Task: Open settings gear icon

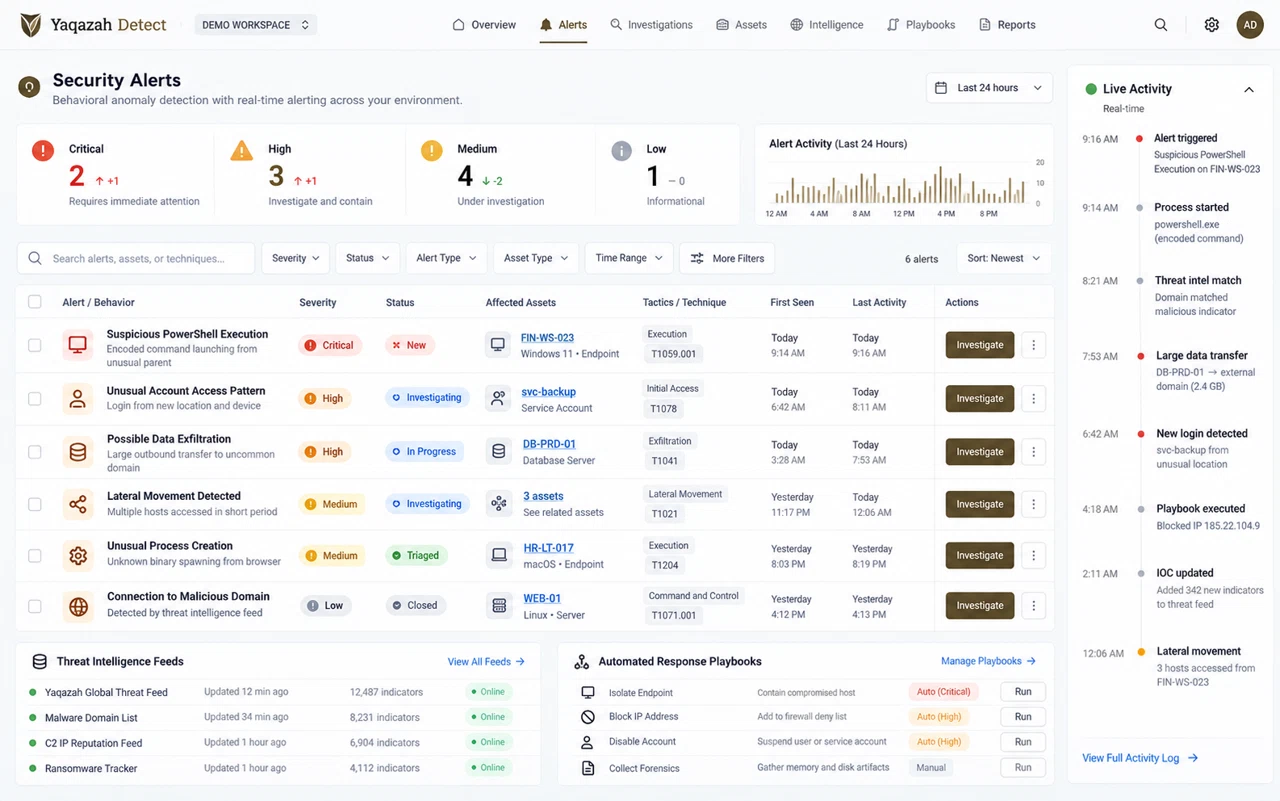Action: point(1212,25)
